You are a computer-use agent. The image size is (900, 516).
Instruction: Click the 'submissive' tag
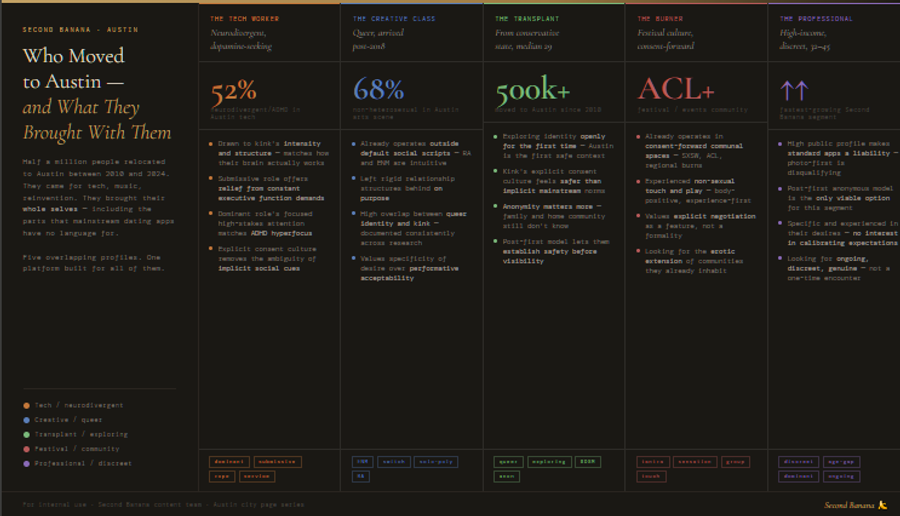277,461
